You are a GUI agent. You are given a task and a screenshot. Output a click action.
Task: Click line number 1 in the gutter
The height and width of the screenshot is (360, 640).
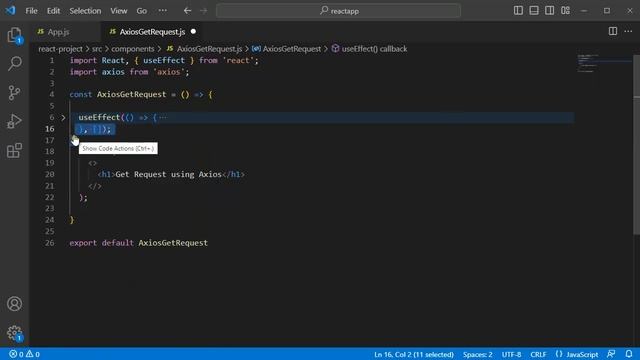pyautogui.click(x=51, y=60)
